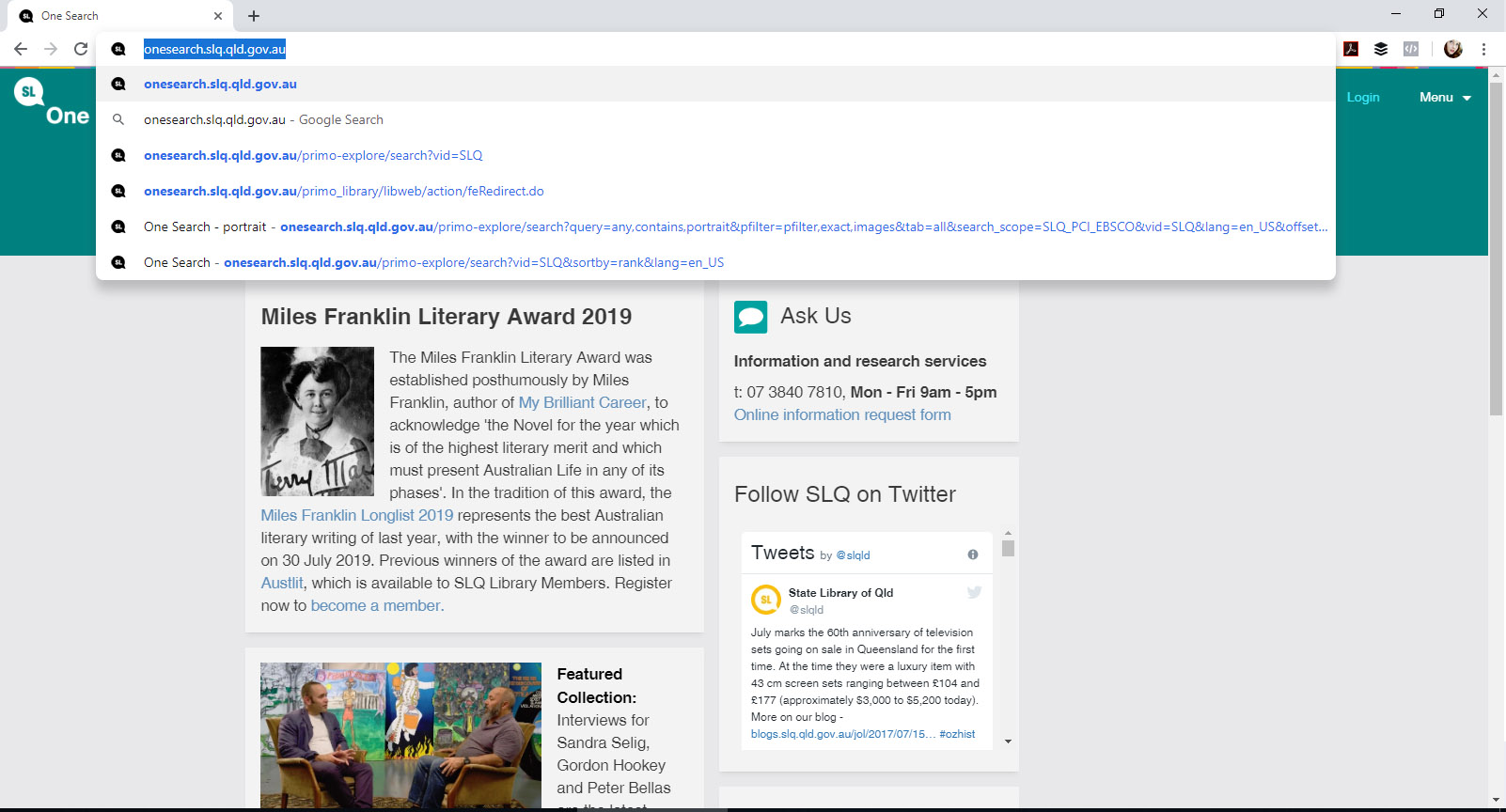Click the #ozhist hashtag
Screen dimensions: 1506x812
tap(957, 734)
